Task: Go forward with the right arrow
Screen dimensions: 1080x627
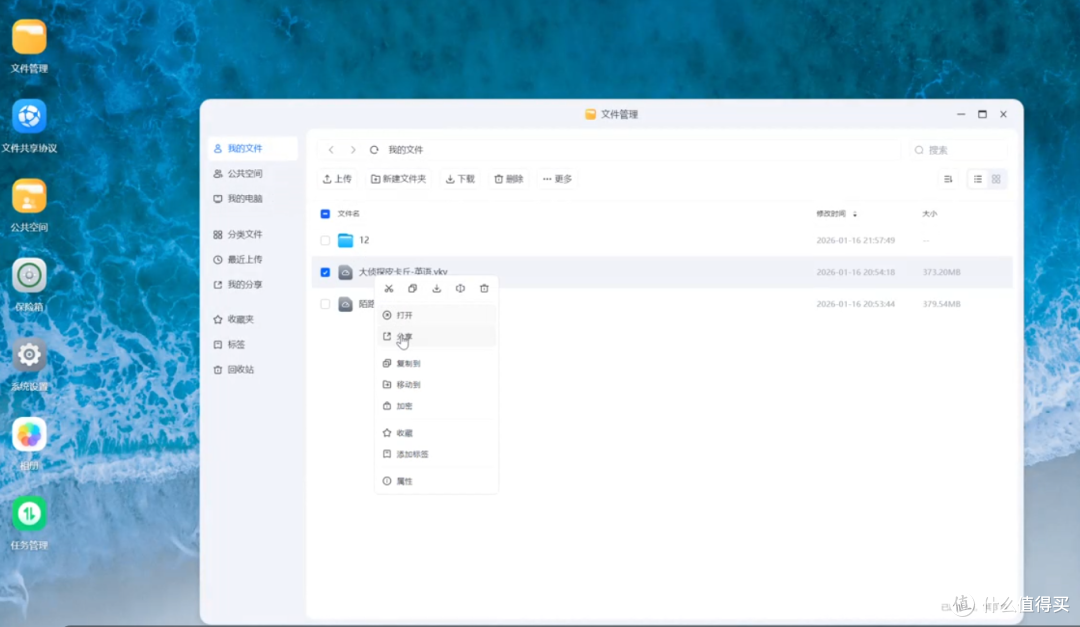Action: [x=353, y=150]
